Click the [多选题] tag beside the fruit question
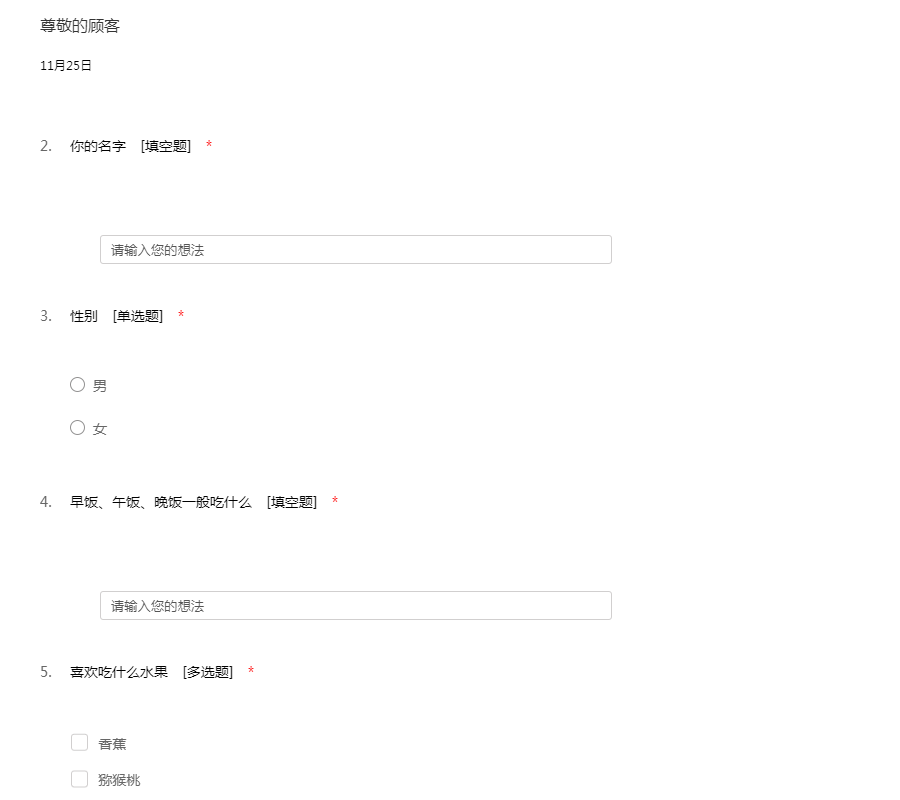This screenshot has width=900, height=800. coord(208,672)
